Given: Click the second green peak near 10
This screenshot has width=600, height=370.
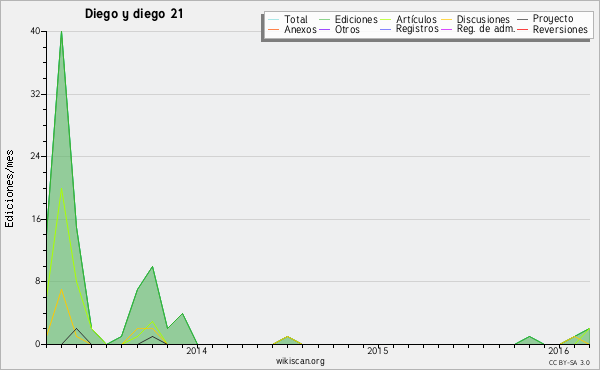Looking at the screenshot, I should point(152,267).
